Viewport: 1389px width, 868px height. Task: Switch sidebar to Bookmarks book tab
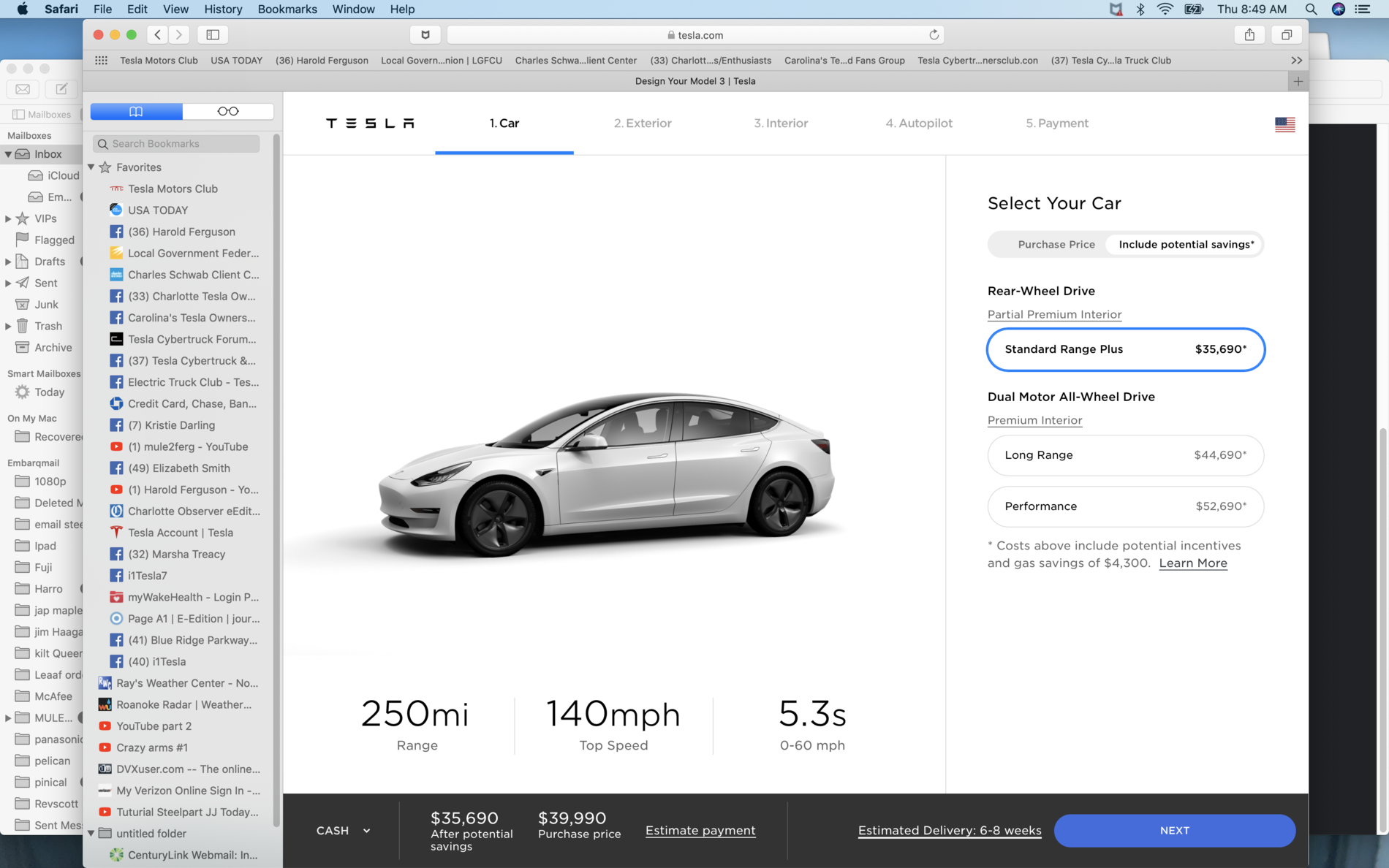tap(136, 111)
